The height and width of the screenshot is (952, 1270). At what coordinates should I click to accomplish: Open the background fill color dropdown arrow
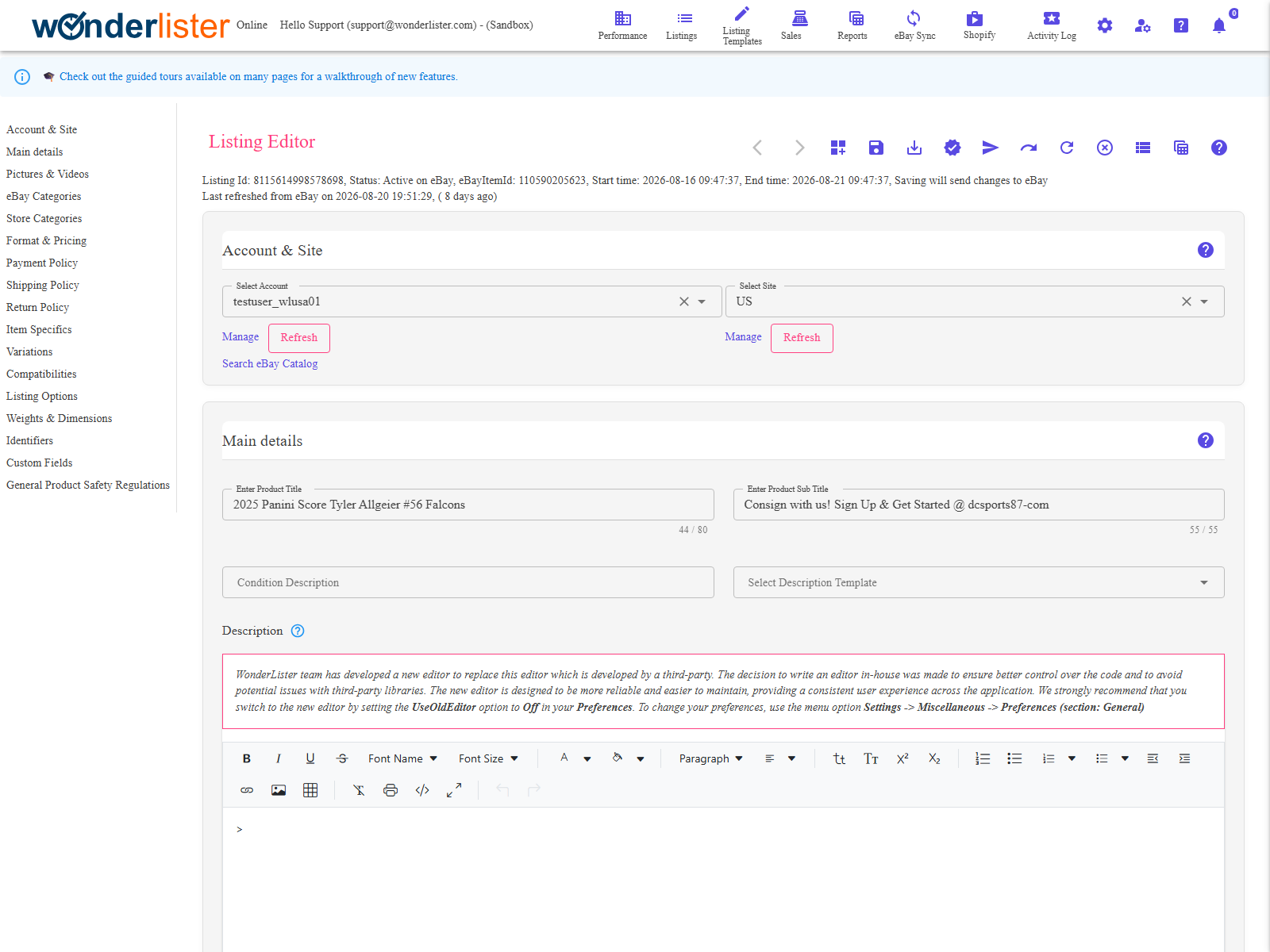pos(641,758)
